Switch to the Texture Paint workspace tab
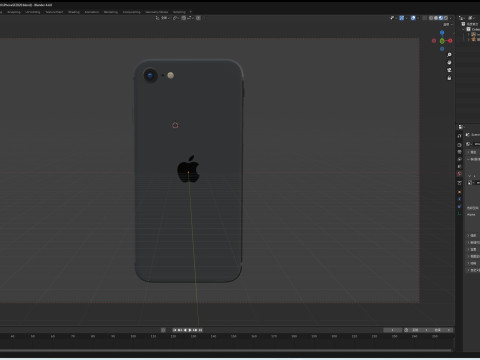The height and width of the screenshot is (360, 480). pyautogui.click(x=54, y=12)
